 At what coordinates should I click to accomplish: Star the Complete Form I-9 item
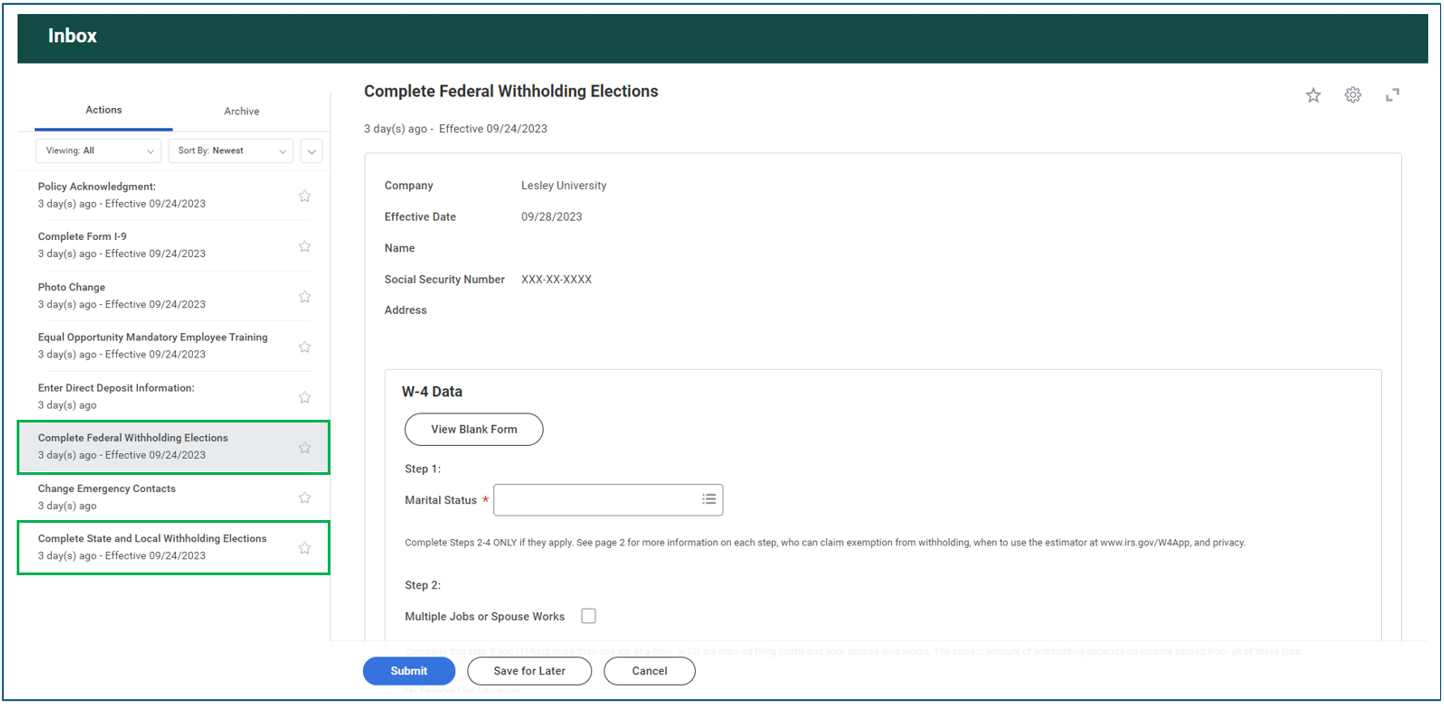pos(305,246)
